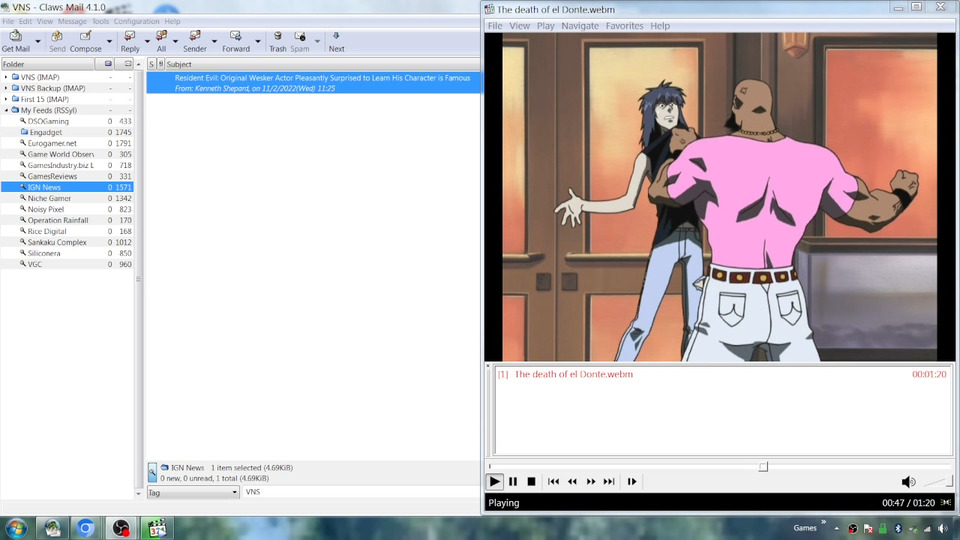Open the Reply dropdown arrow
This screenshot has width=960, height=540.
click(x=147, y=42)
